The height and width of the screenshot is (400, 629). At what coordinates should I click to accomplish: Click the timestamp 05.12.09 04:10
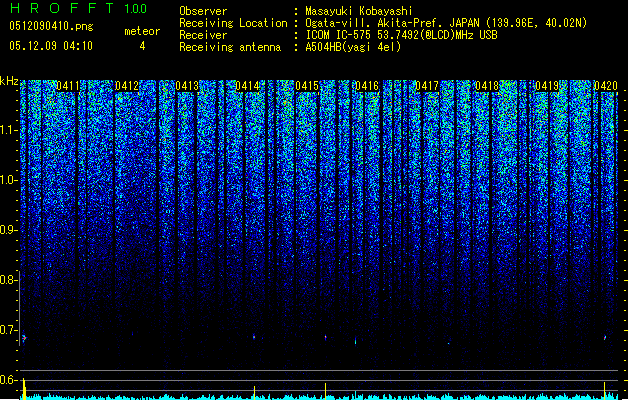[51, 46]
